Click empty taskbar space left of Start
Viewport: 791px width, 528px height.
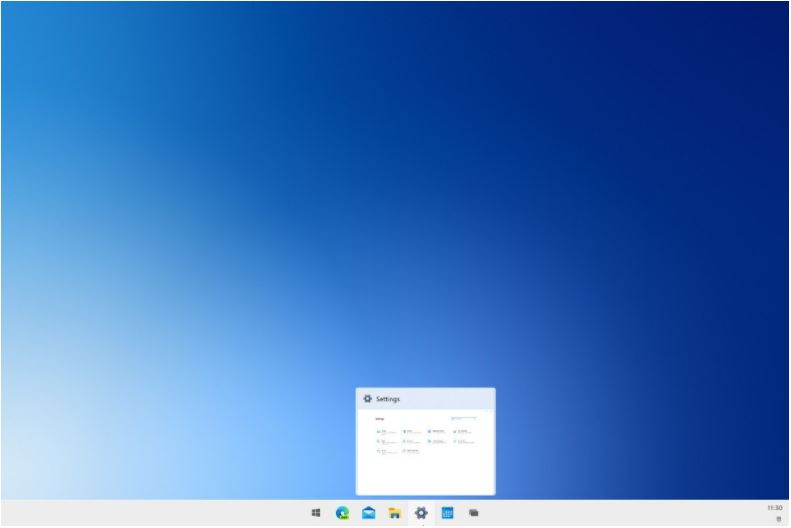(150, 513)
